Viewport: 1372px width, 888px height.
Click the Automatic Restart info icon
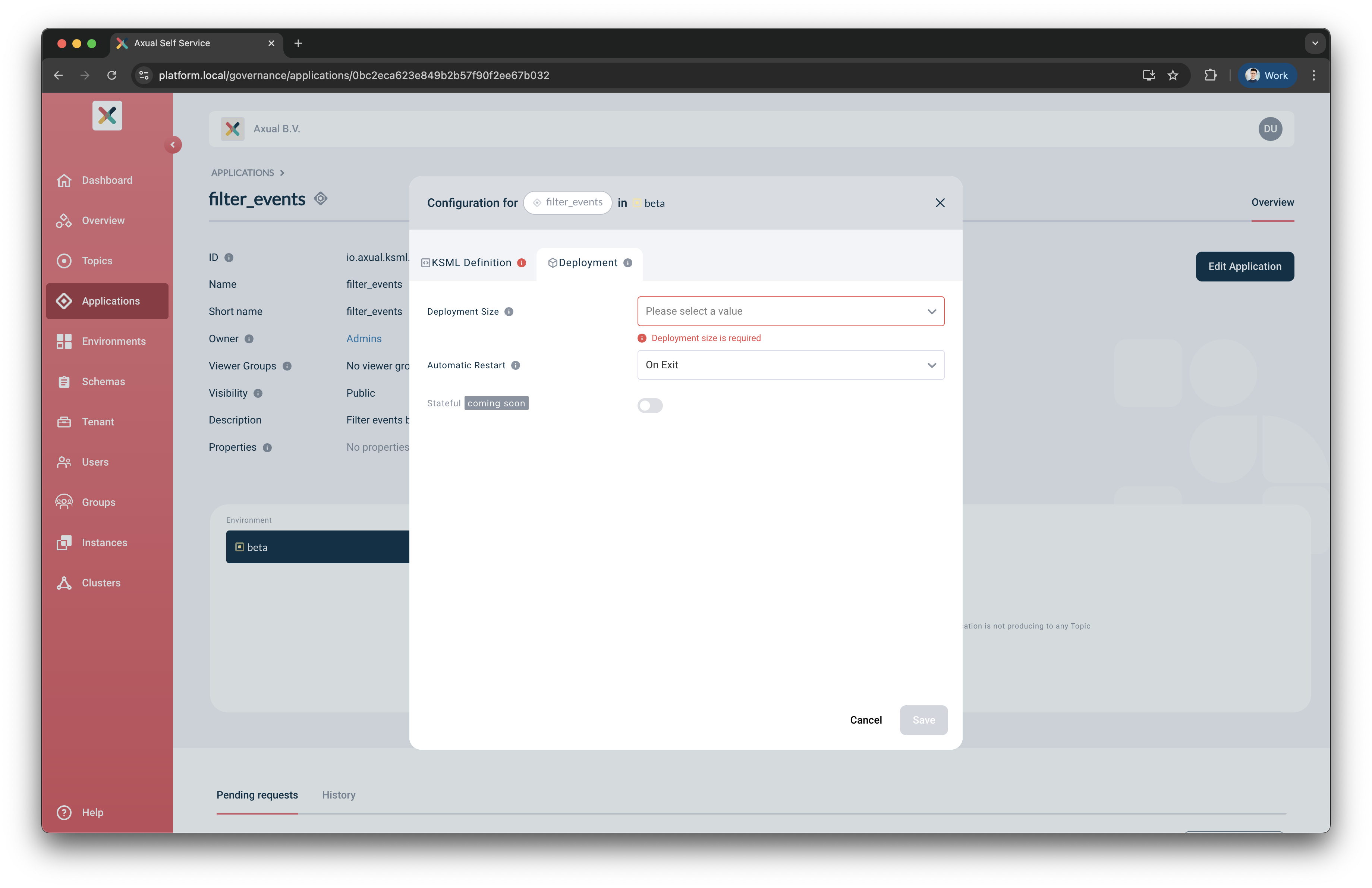point(515,365)
